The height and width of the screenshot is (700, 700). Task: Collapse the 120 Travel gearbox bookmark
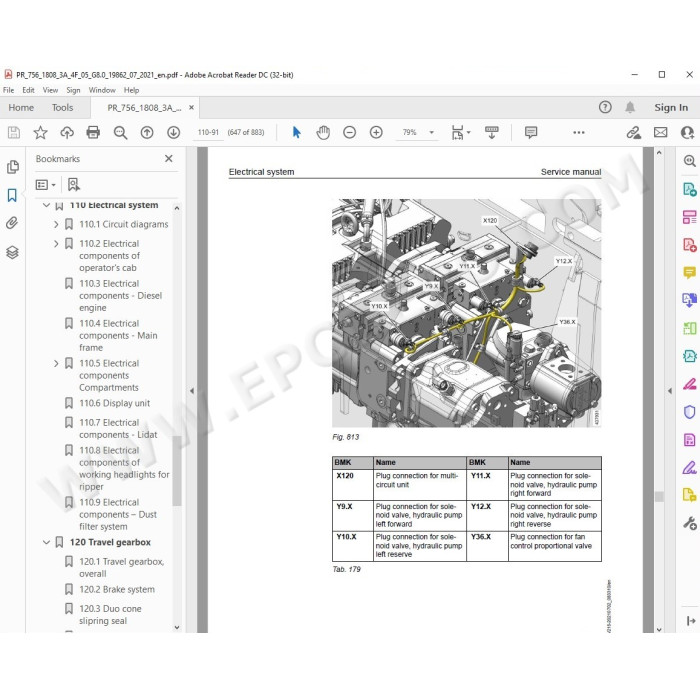(46, 542)
